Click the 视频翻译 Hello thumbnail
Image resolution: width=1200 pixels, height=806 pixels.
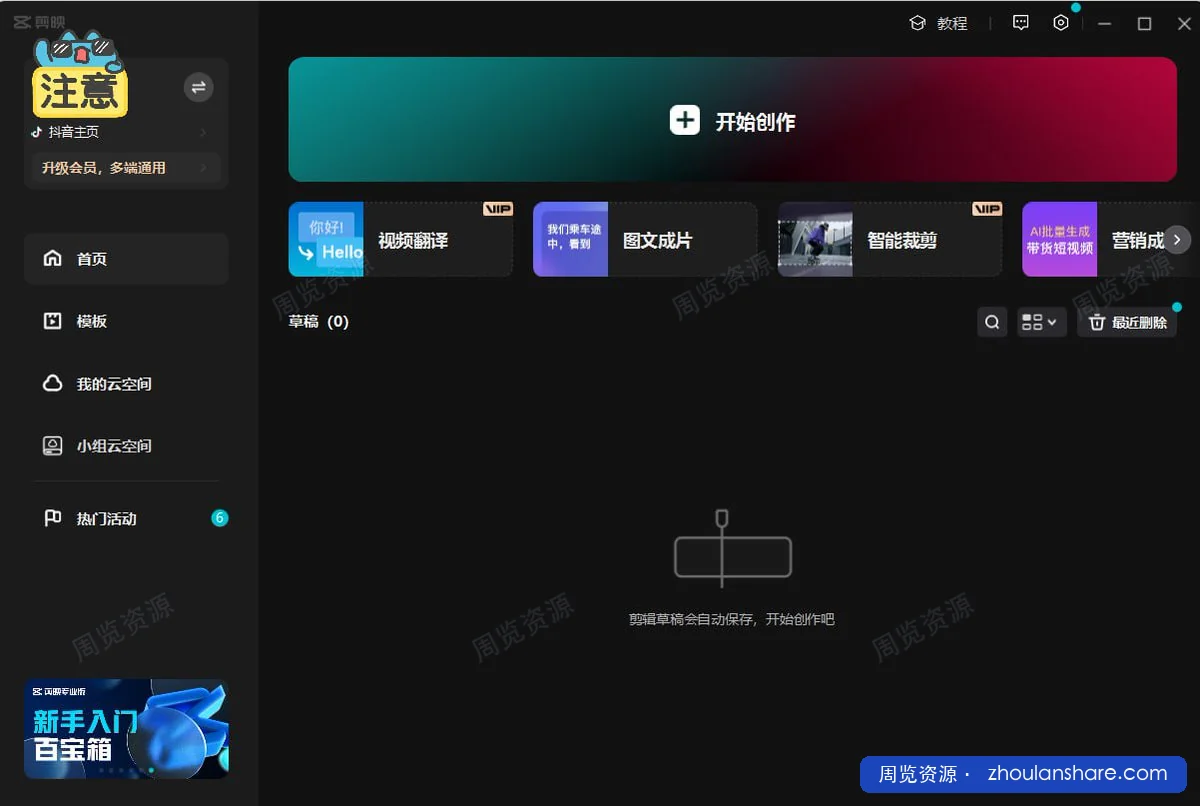[326, 239]
